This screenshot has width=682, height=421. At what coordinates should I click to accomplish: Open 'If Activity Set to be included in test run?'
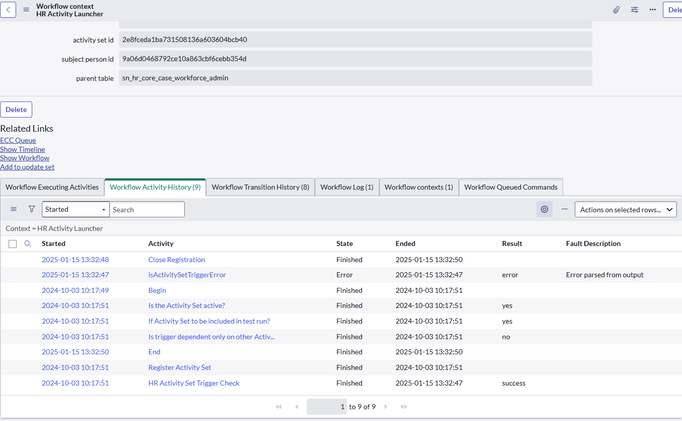point(209,321)
